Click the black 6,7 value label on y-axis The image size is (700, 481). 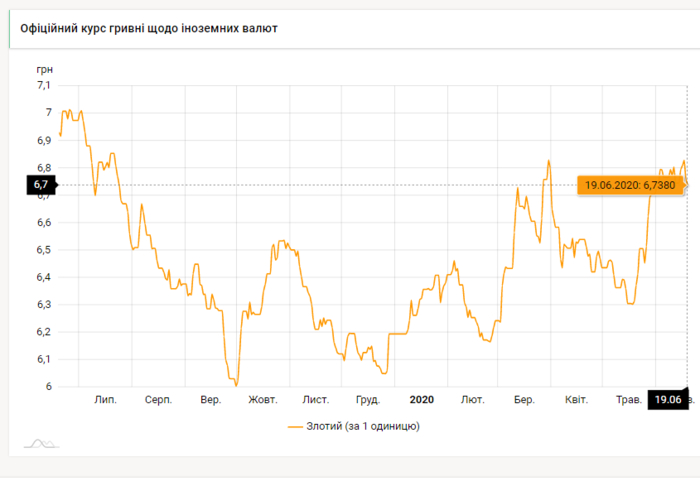(x=41, y=185)
